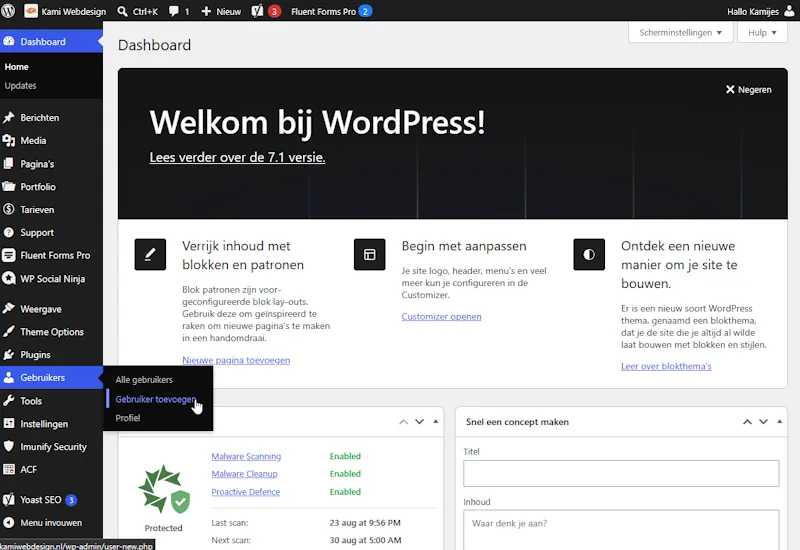Click the Weergave paintbrush icon
This screenshot has width=800, height=550.
[9, 309]
